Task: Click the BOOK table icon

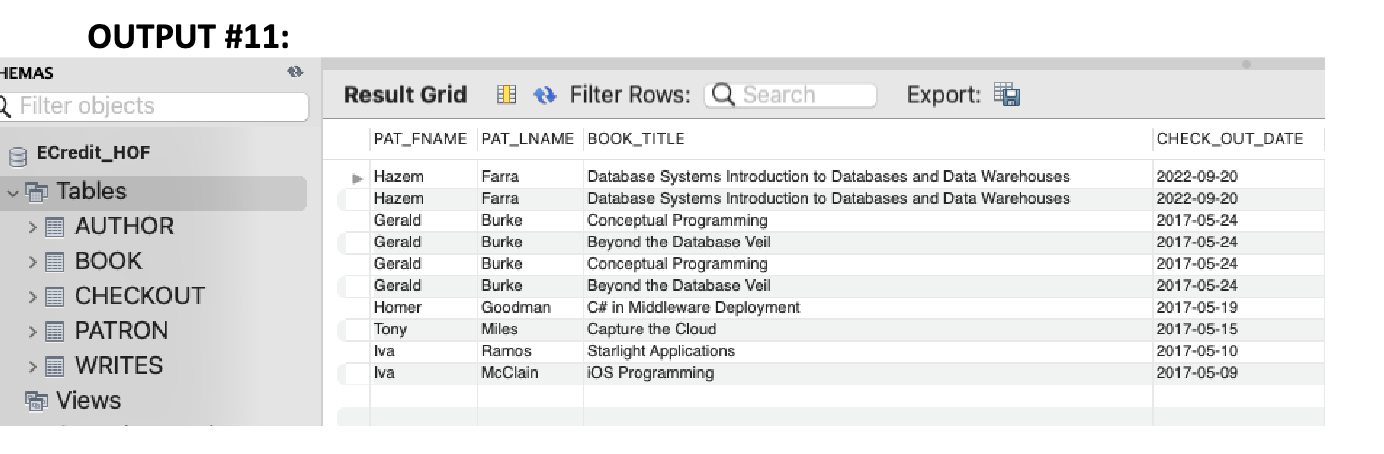Action: click(x=56, y=261)
